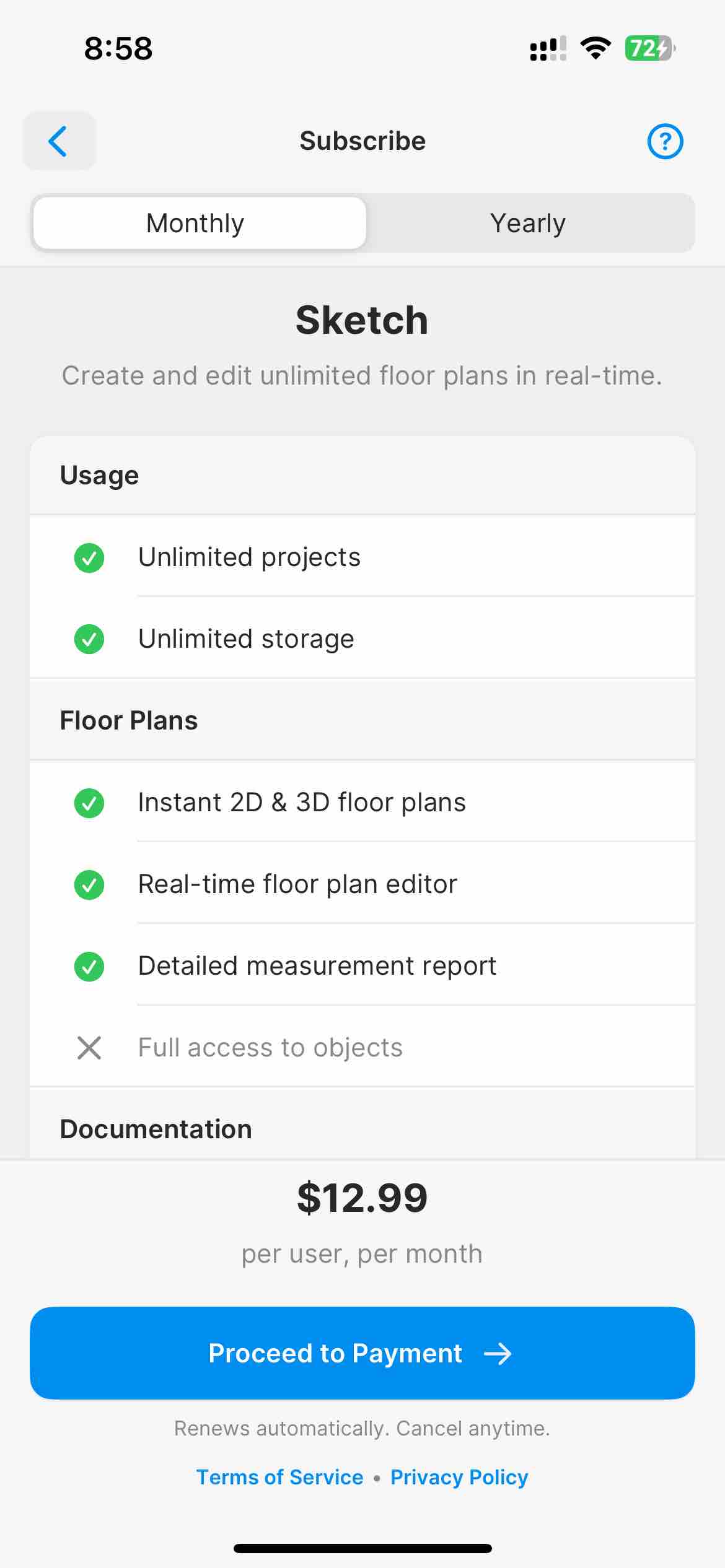The image size is (725, 1568).
Task: Tap the $12.99 price label
Action: click(x=362, y=1198)
